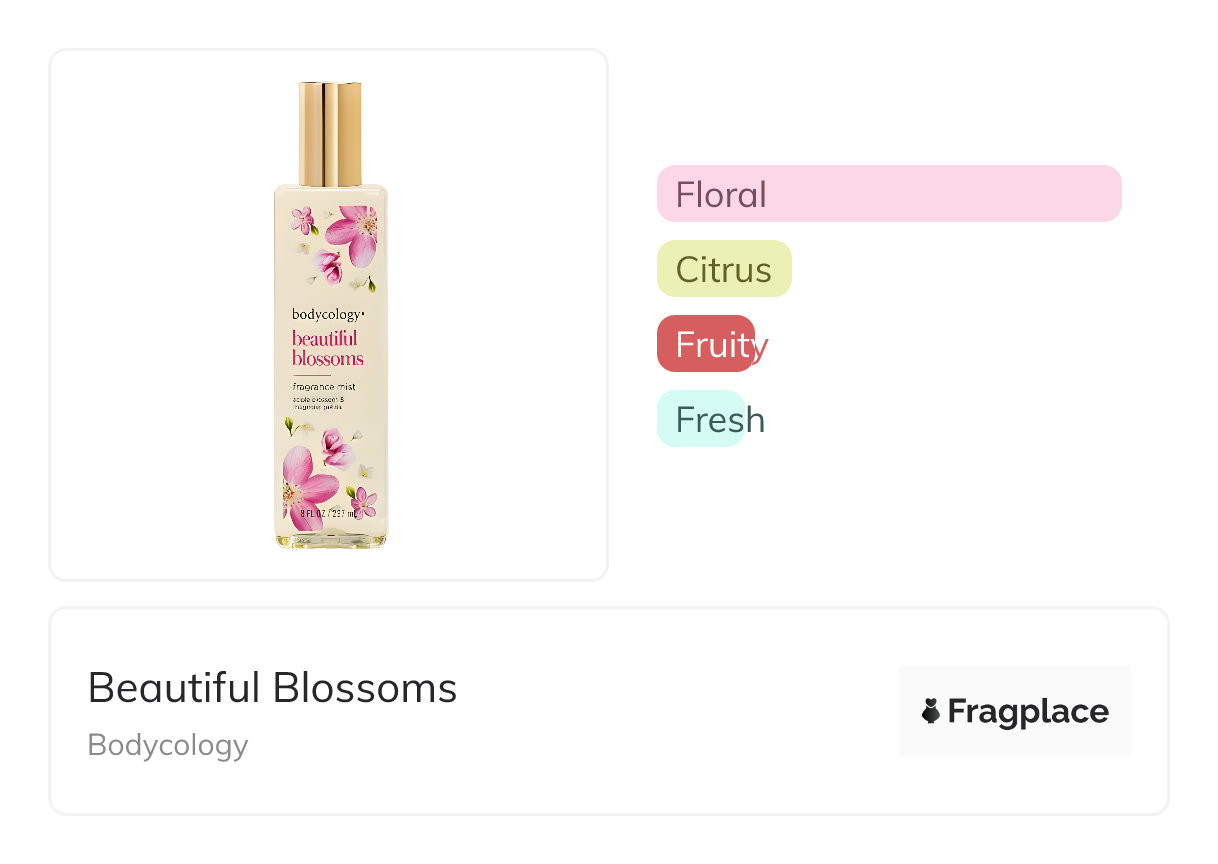Click the magnolia bloom below fragrance mist text

(x=336, y=448)
